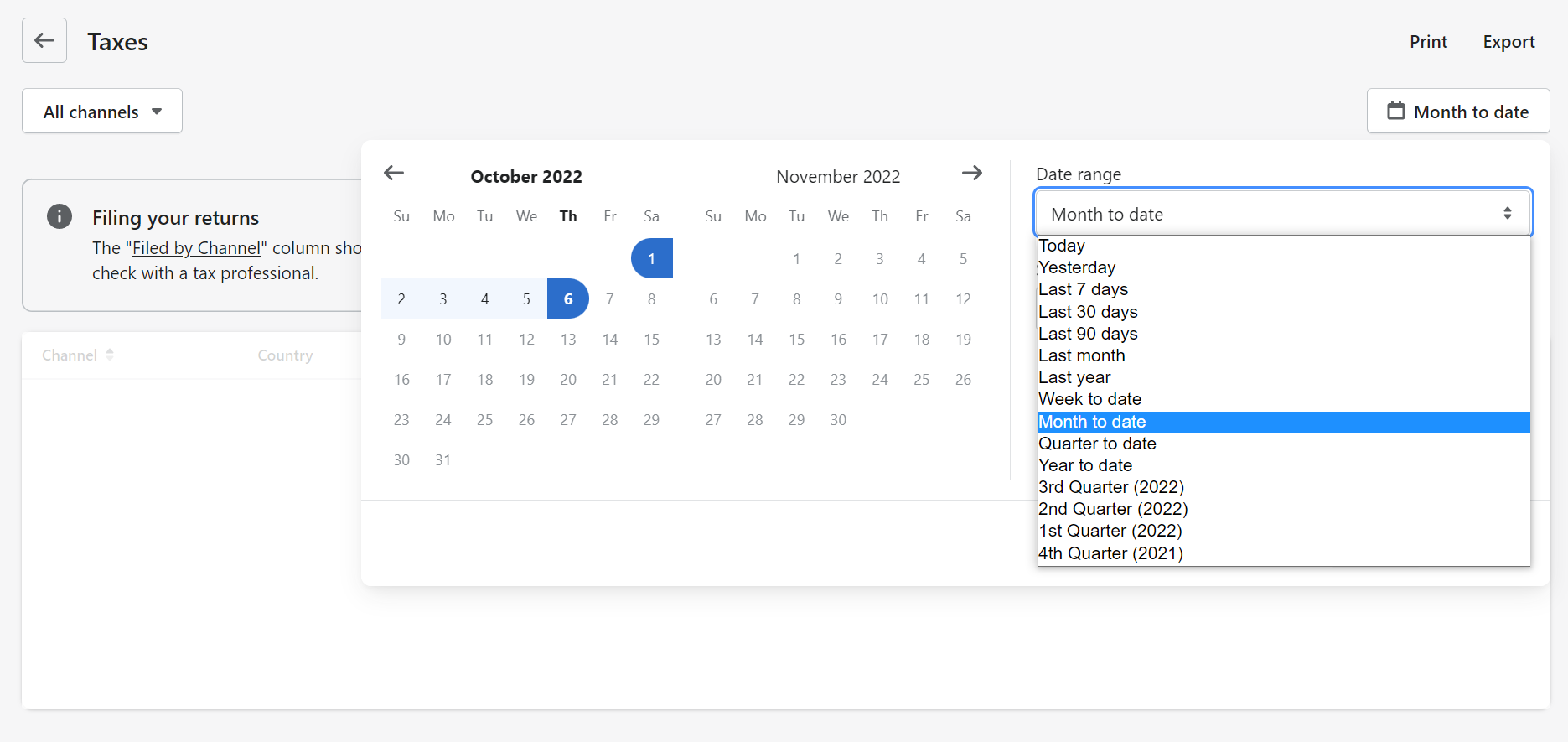
Task: Click the Export button
Action: coord(1508,42)
